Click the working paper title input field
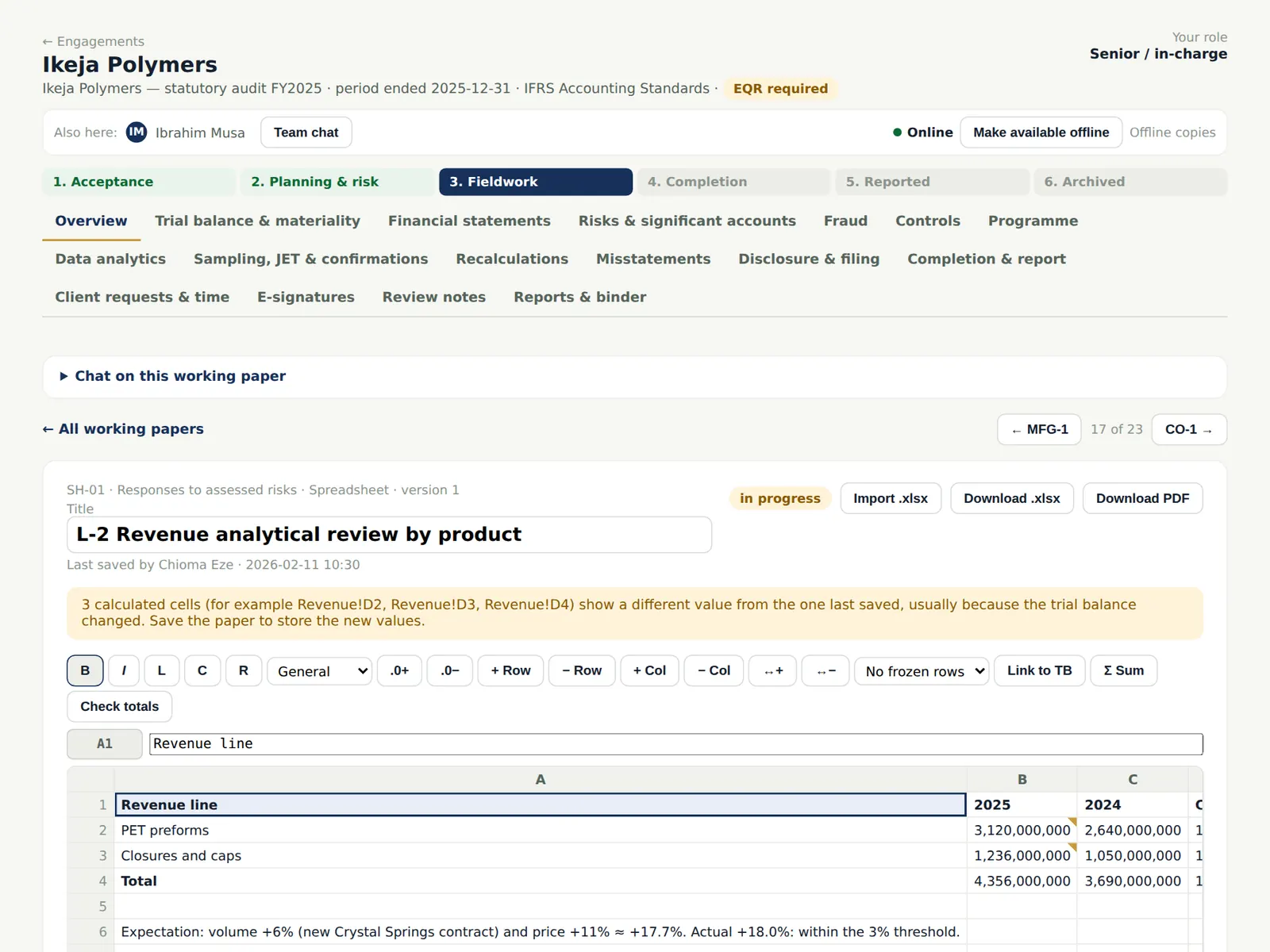The image size is (1270, 952). tap(389, 535)
